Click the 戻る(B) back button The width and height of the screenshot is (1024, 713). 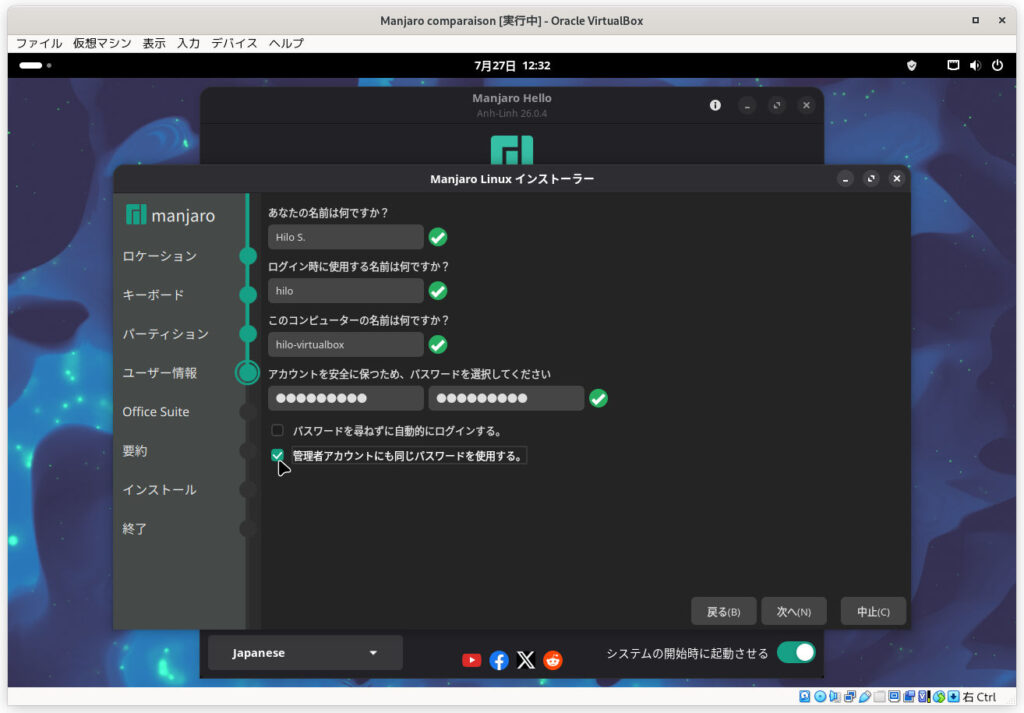[x=724, y=611]
